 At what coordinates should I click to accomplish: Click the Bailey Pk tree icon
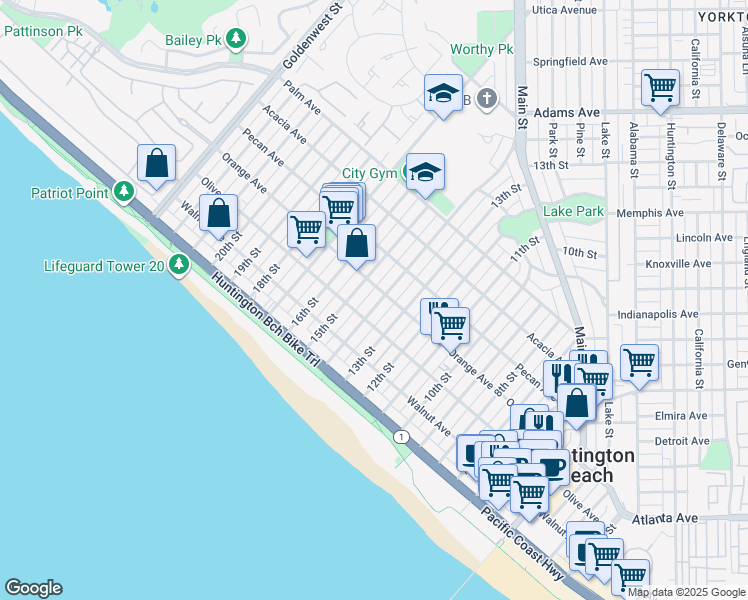(x=235, y=39)
